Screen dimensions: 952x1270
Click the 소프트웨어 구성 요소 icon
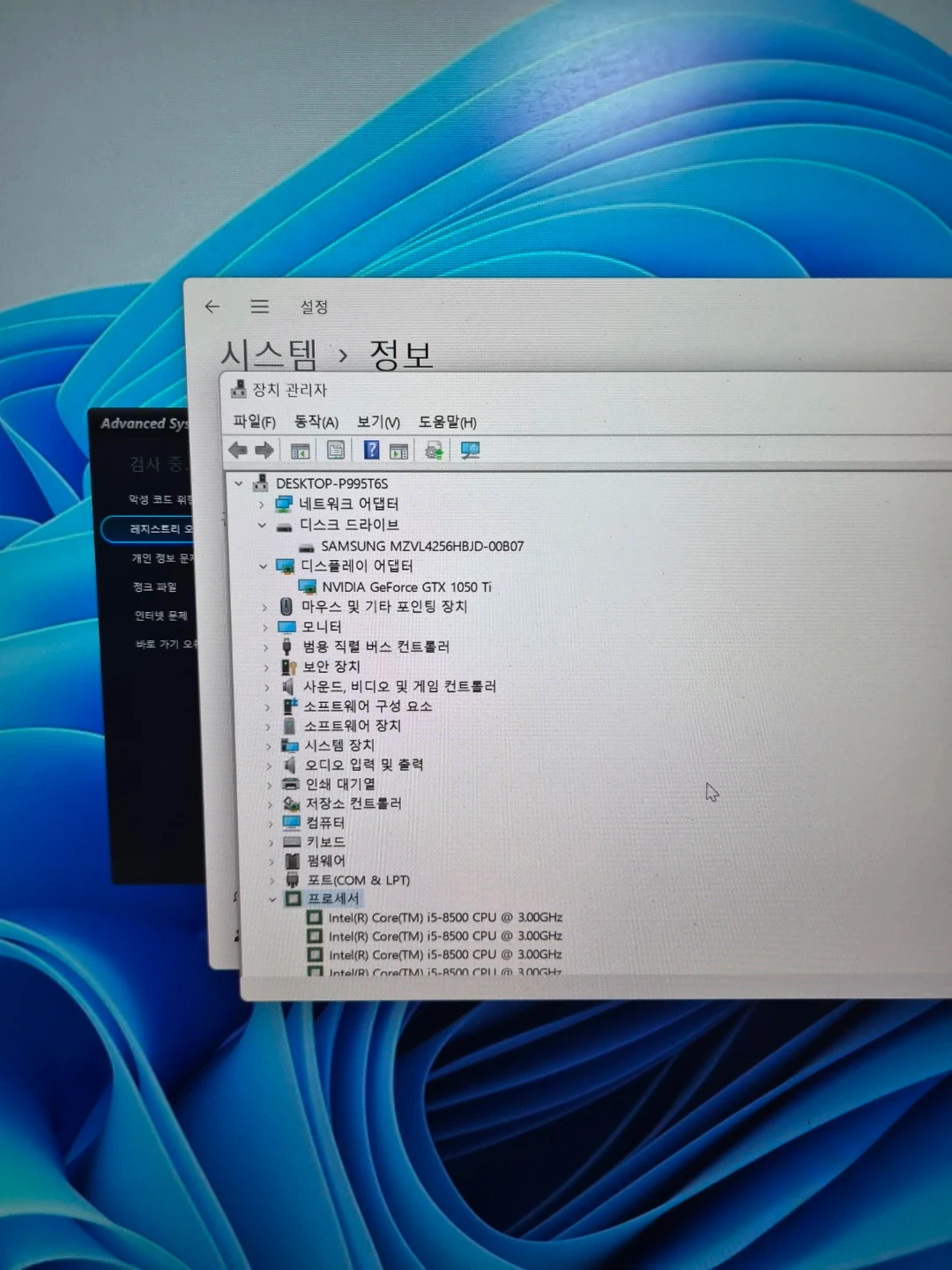[x=290, y=706]
